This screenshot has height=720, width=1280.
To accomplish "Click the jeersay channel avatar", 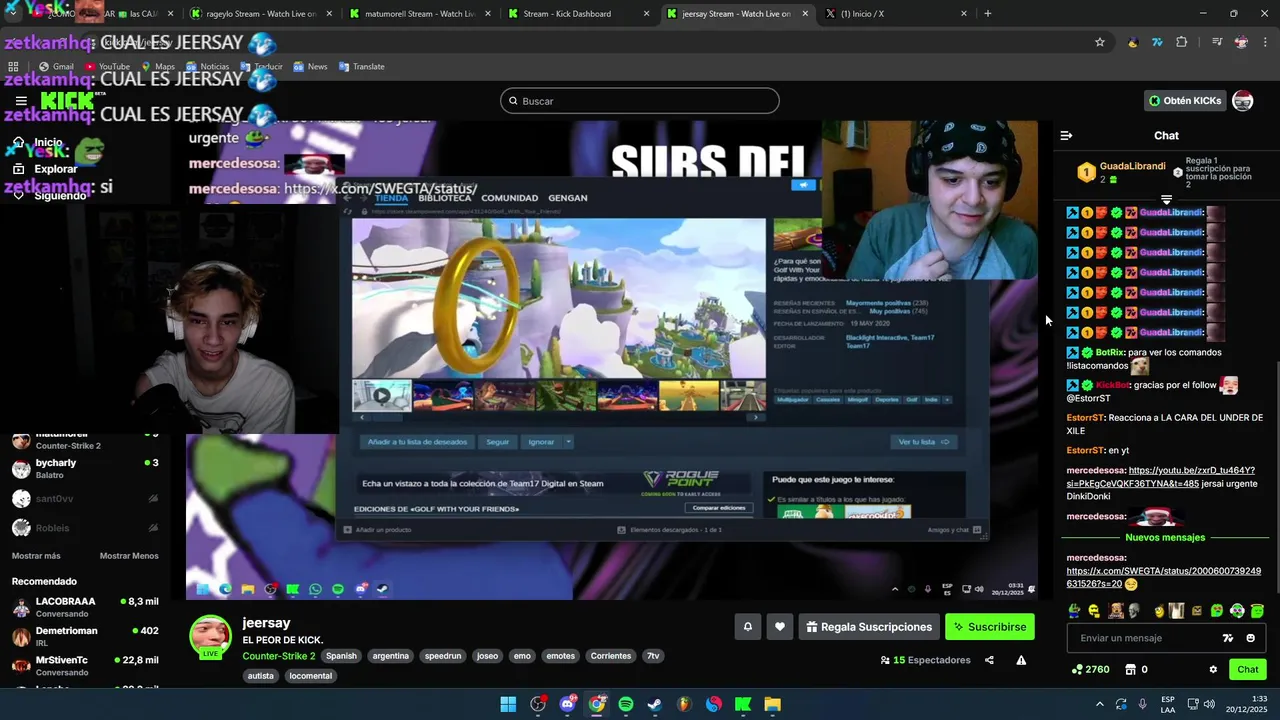I will (210, 636).
